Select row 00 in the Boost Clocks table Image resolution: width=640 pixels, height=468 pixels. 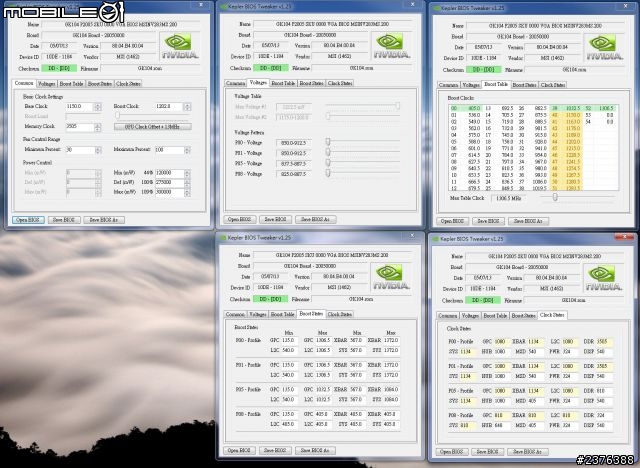click(466, 109)
